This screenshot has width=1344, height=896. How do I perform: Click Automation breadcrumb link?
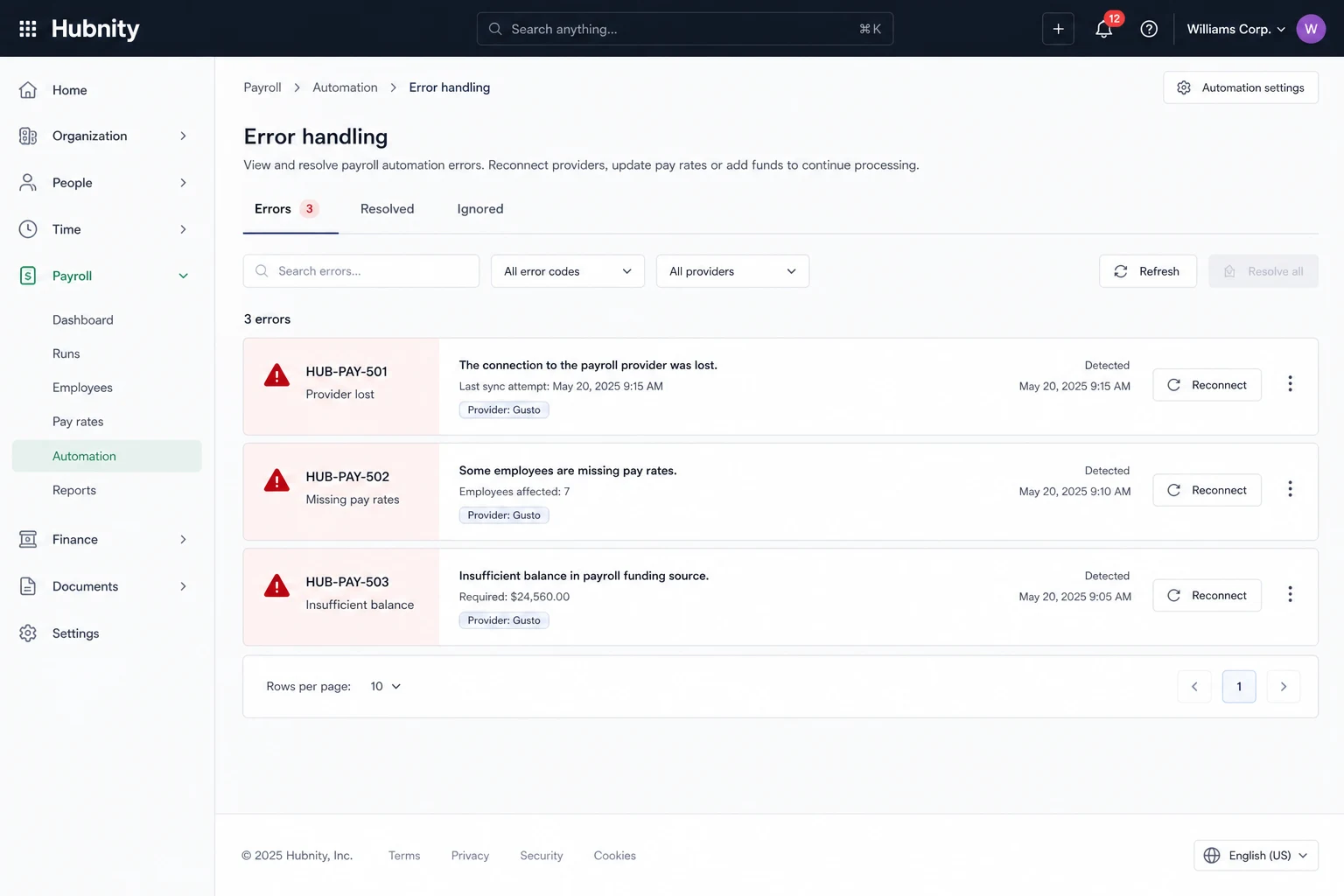click(x=345, y=87)
